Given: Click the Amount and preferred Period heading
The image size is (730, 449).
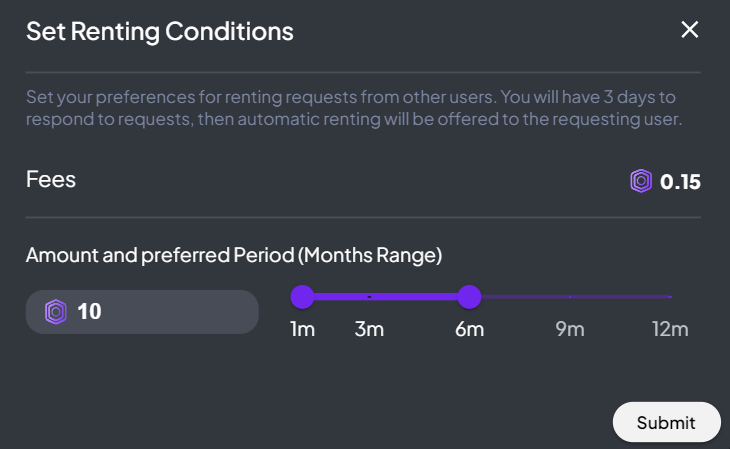Looking at the screenshot, I should click(x=234, y=255).
